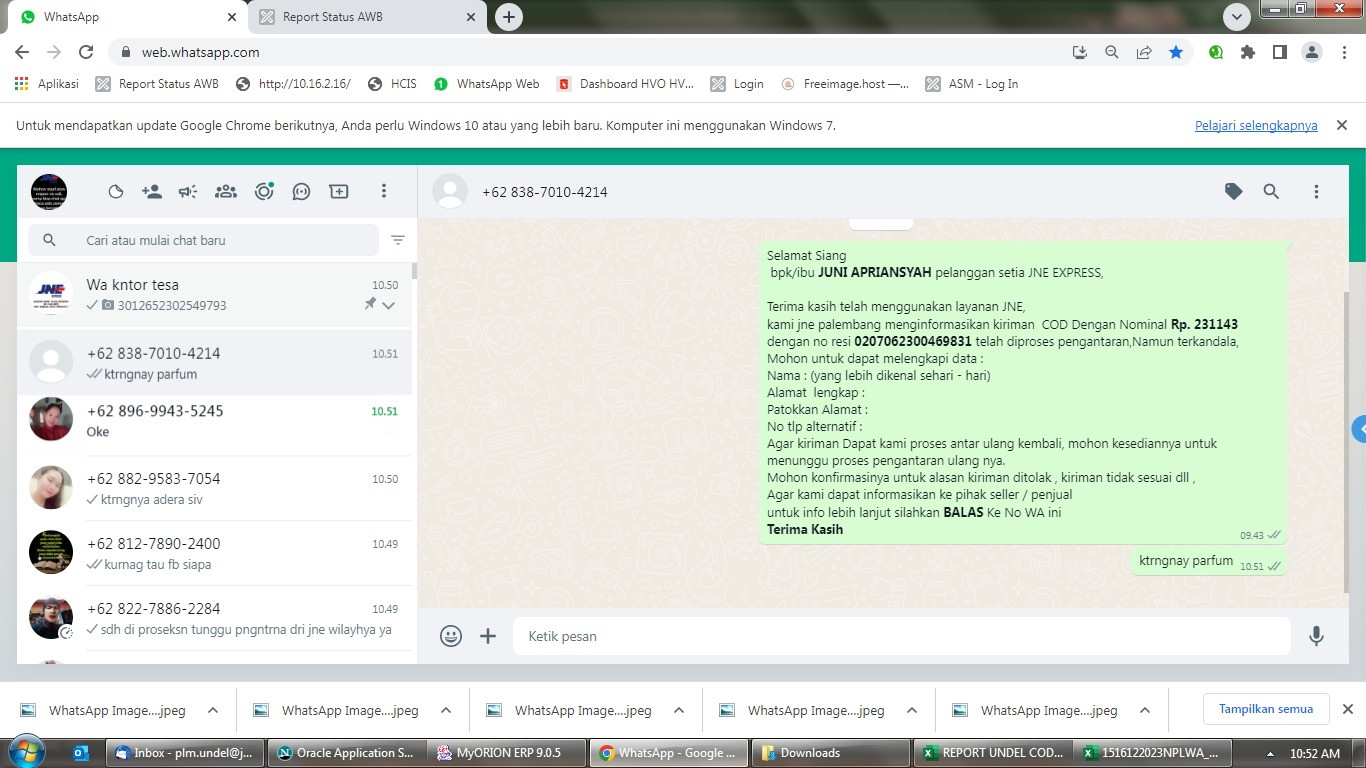Open the Freeimage.host bookmark
Image resolution: width=1366 pixels, height=768 pixels.
coord(845,84)
